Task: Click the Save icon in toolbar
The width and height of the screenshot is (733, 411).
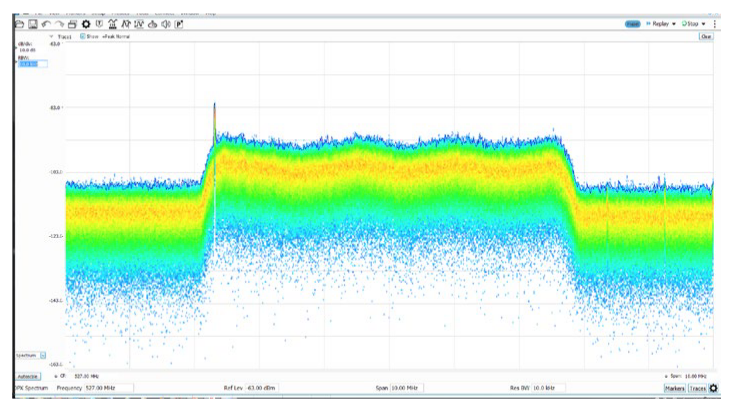Action: [34, 23]
